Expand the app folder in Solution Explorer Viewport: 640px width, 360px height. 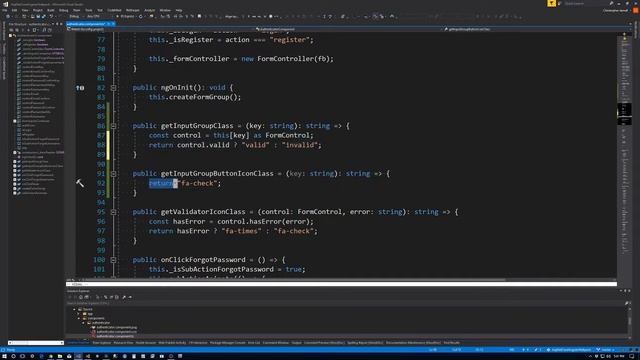[79, 314]
